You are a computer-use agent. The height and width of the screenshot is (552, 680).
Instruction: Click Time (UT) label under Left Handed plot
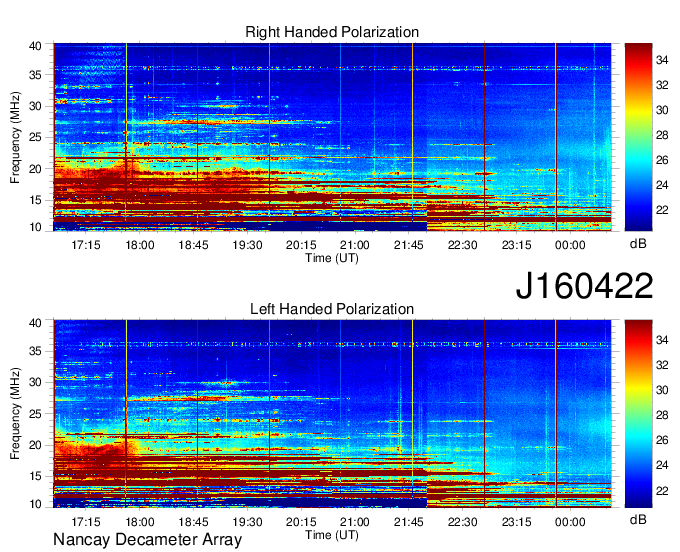point(332,535)
